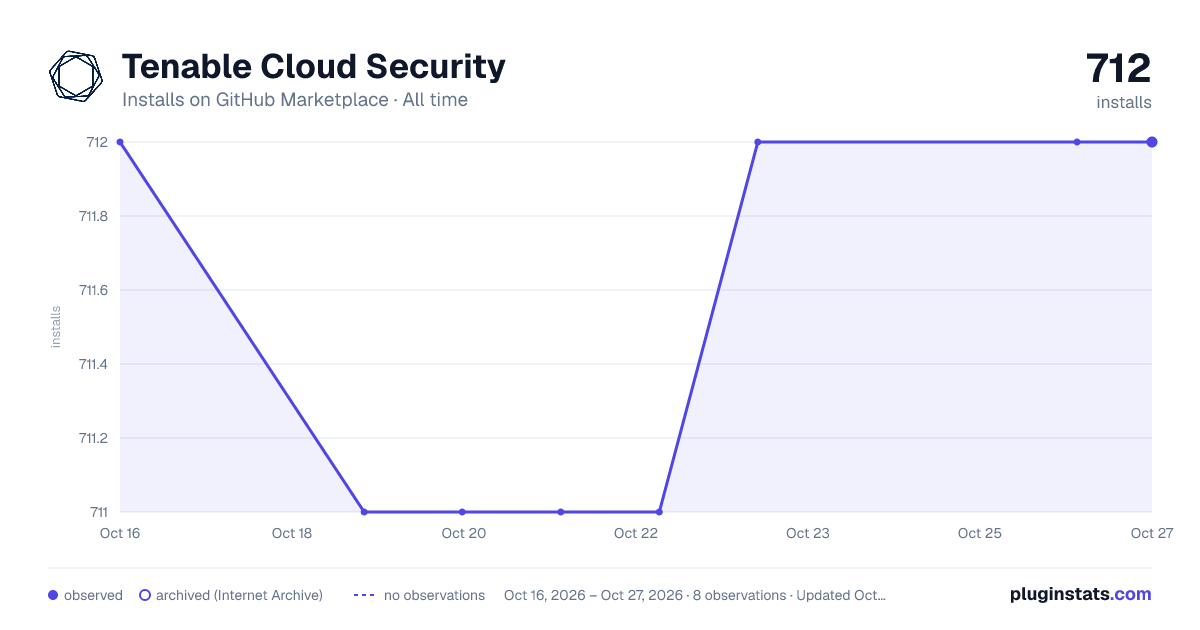Click the 712 y-axis label

[98, 142]
